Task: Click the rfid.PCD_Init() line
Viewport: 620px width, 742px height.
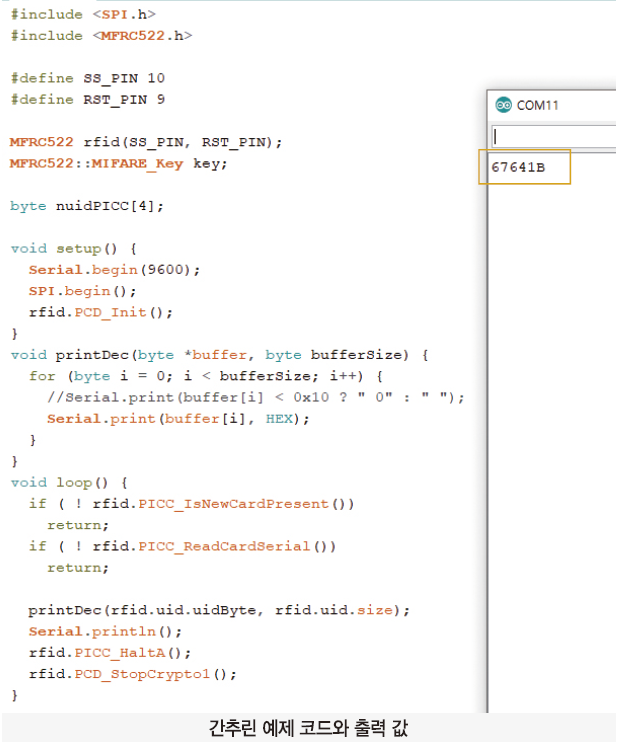Action: tap(101, 313)
